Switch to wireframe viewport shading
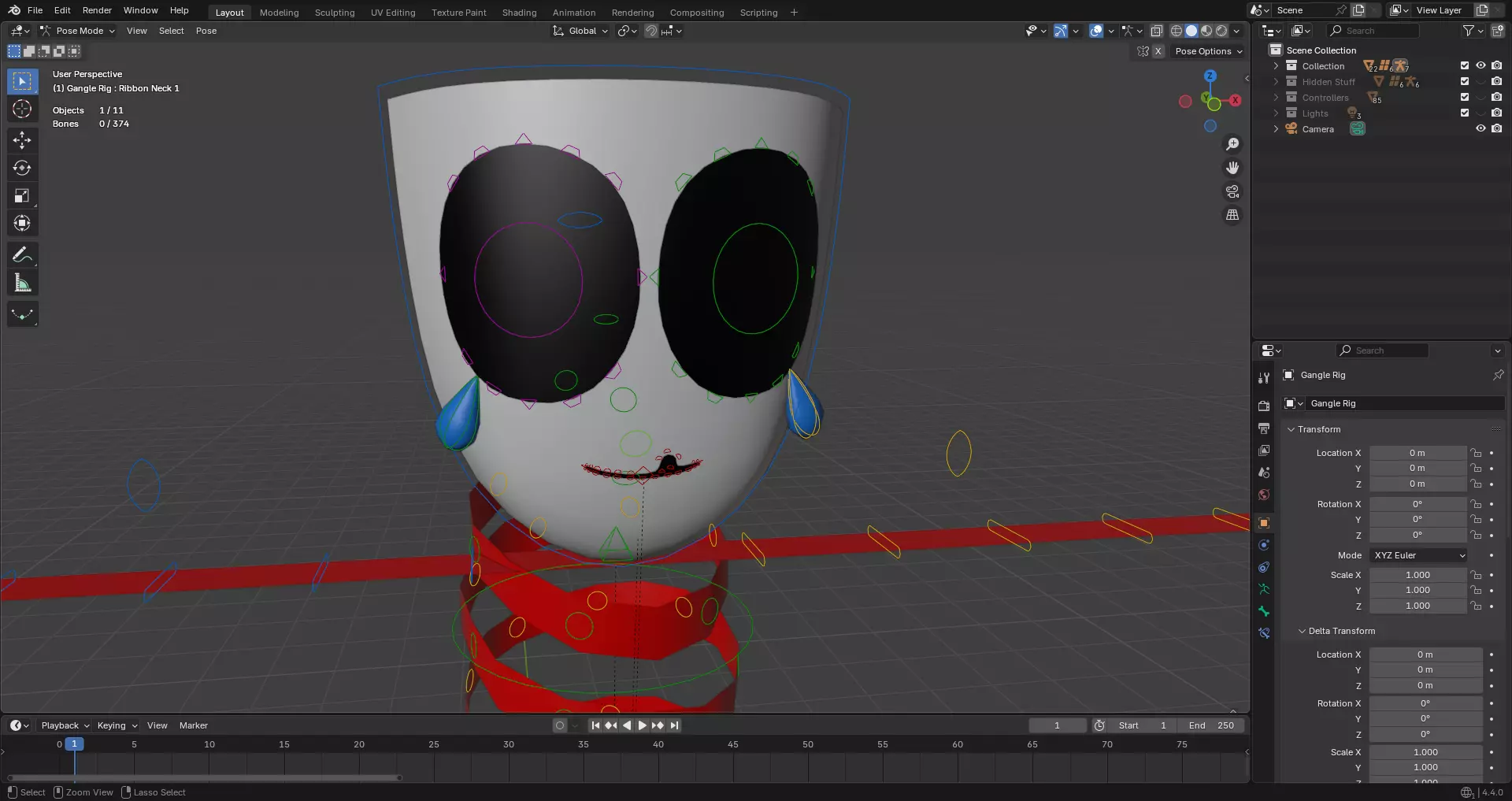 pyautogui.click(x=1177, y=31)
